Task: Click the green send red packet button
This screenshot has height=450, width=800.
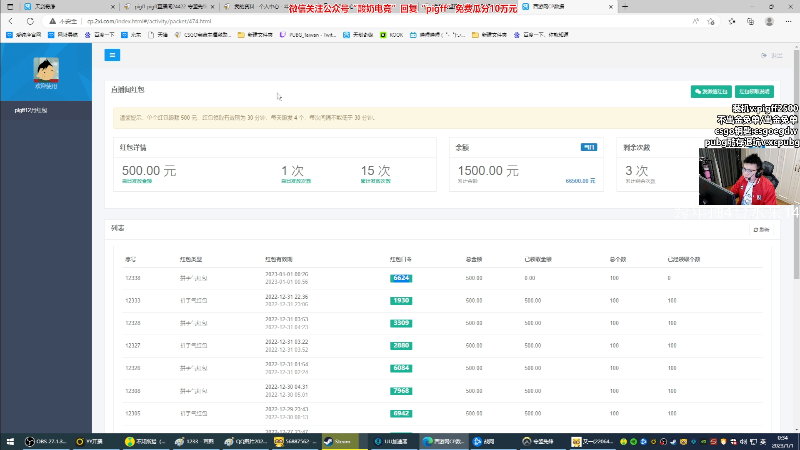Action: tap(711, 91)
